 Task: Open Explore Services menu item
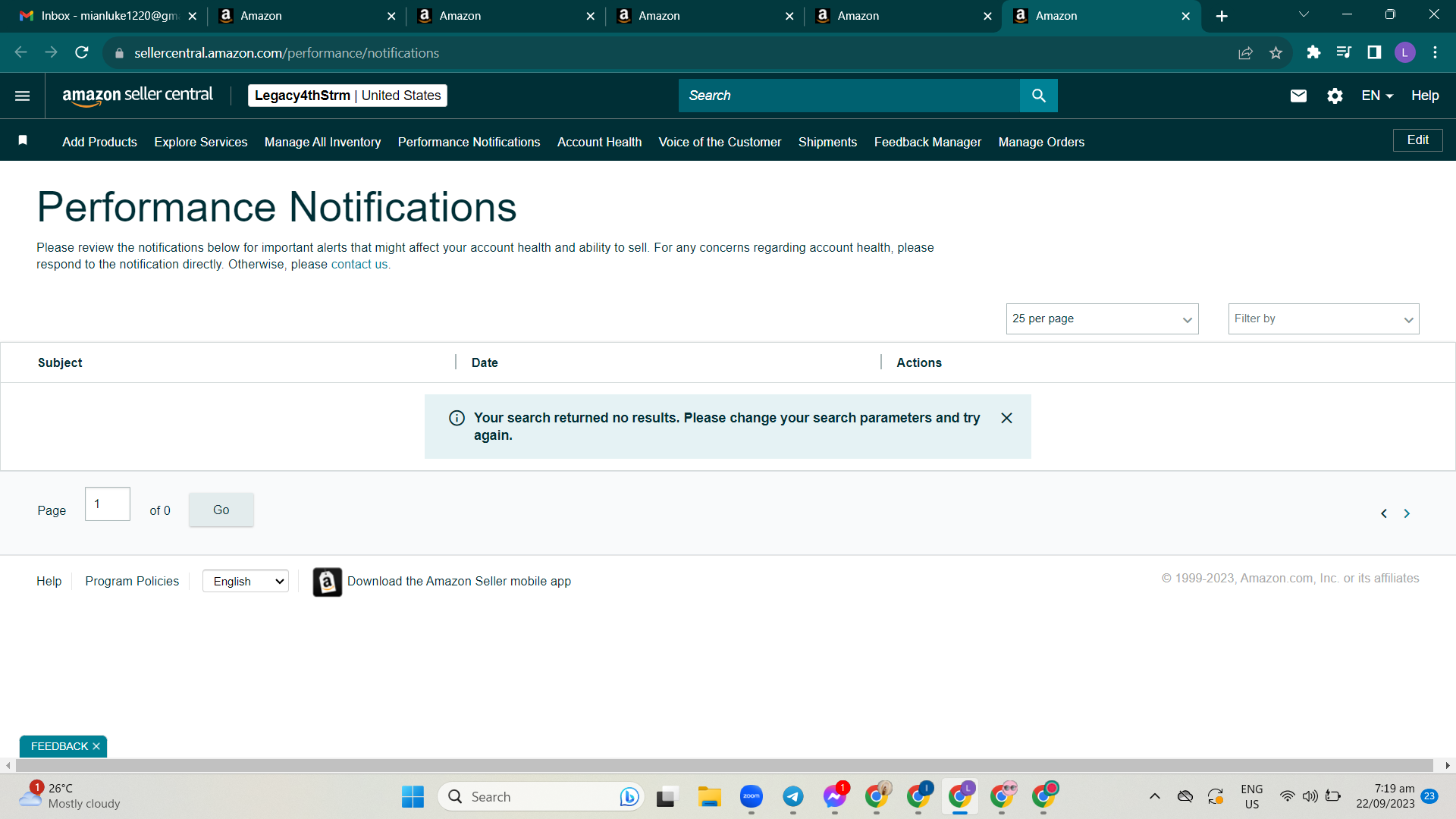[x=201, y=142]
